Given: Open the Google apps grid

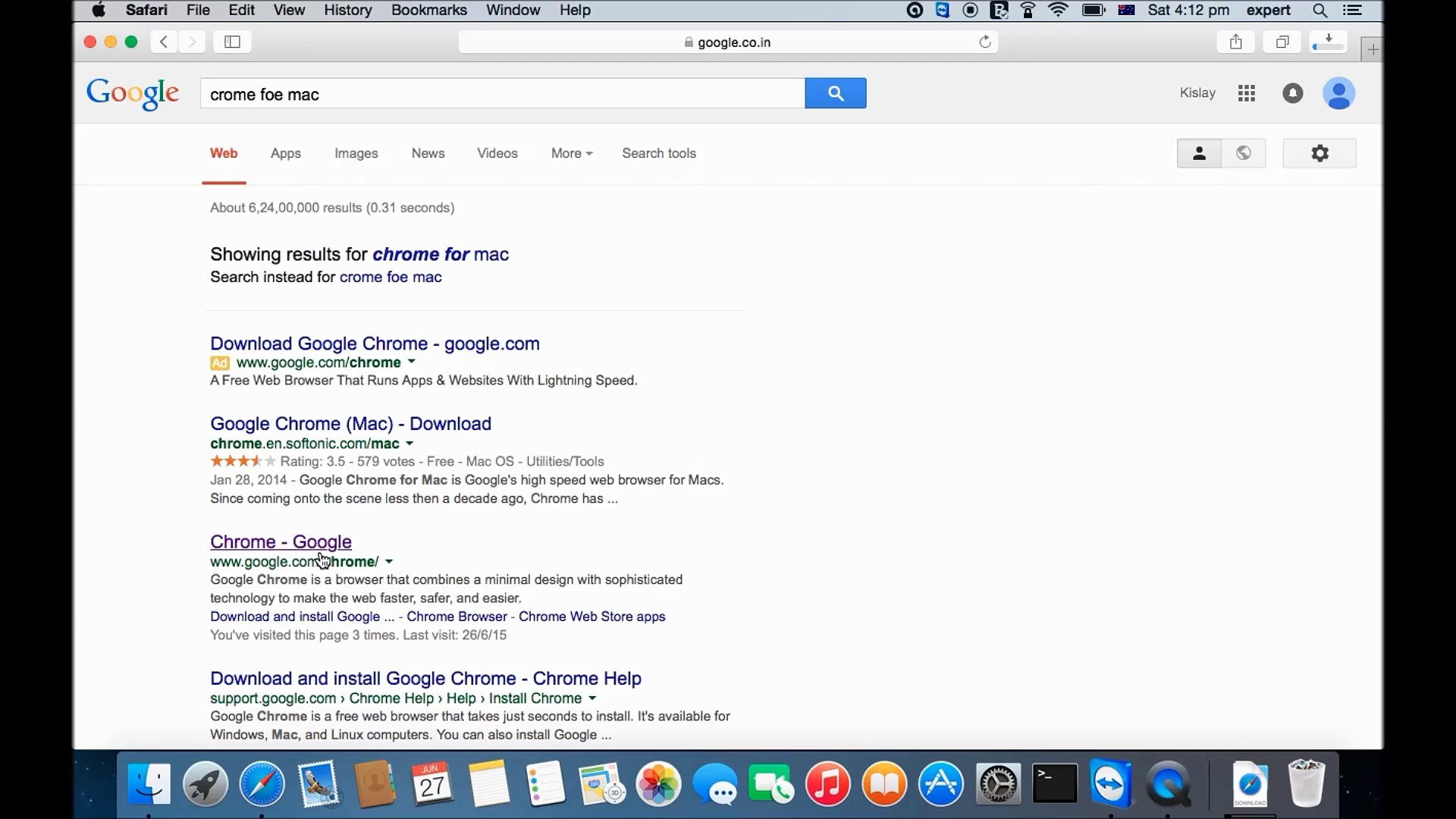Looking at the screenshot, I should coord(1246,93).
